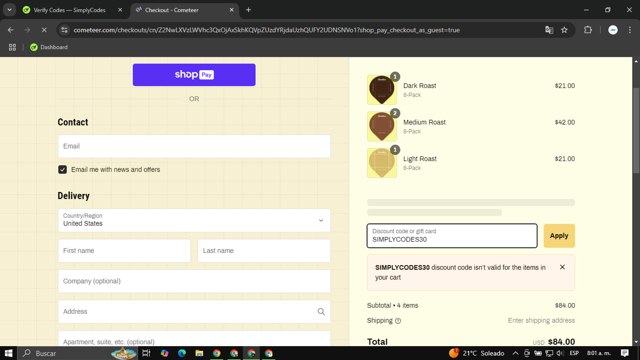Viewport: 640px width, 360px height.
Task: Open the tab search dropdown arrow
Action: pyautogui.click(x=9, y=10)
